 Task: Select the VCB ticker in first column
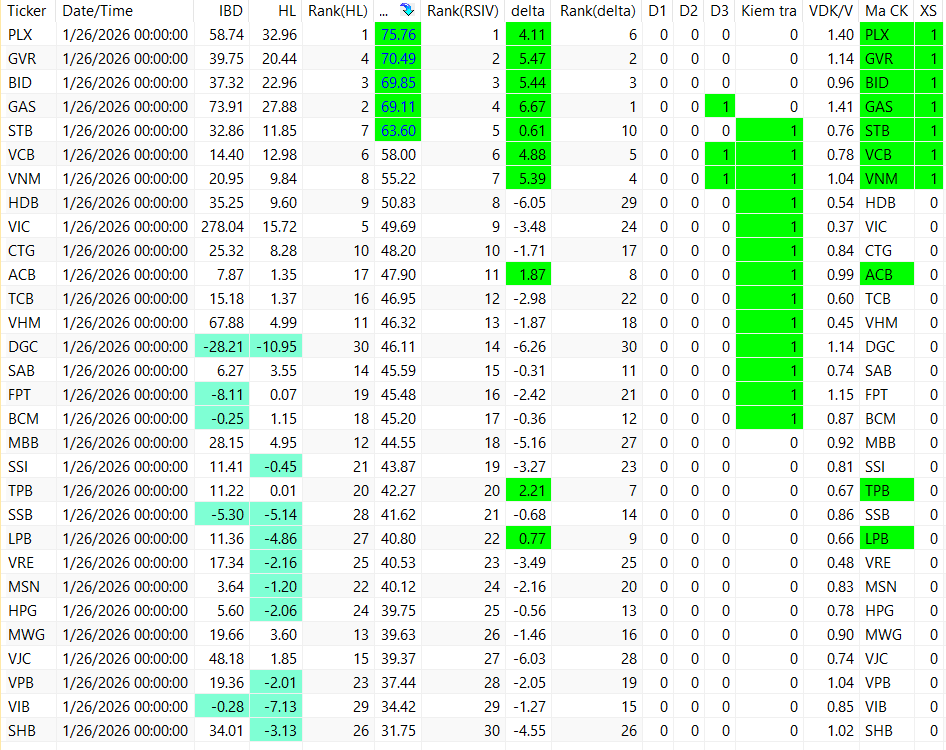(21, 155)
